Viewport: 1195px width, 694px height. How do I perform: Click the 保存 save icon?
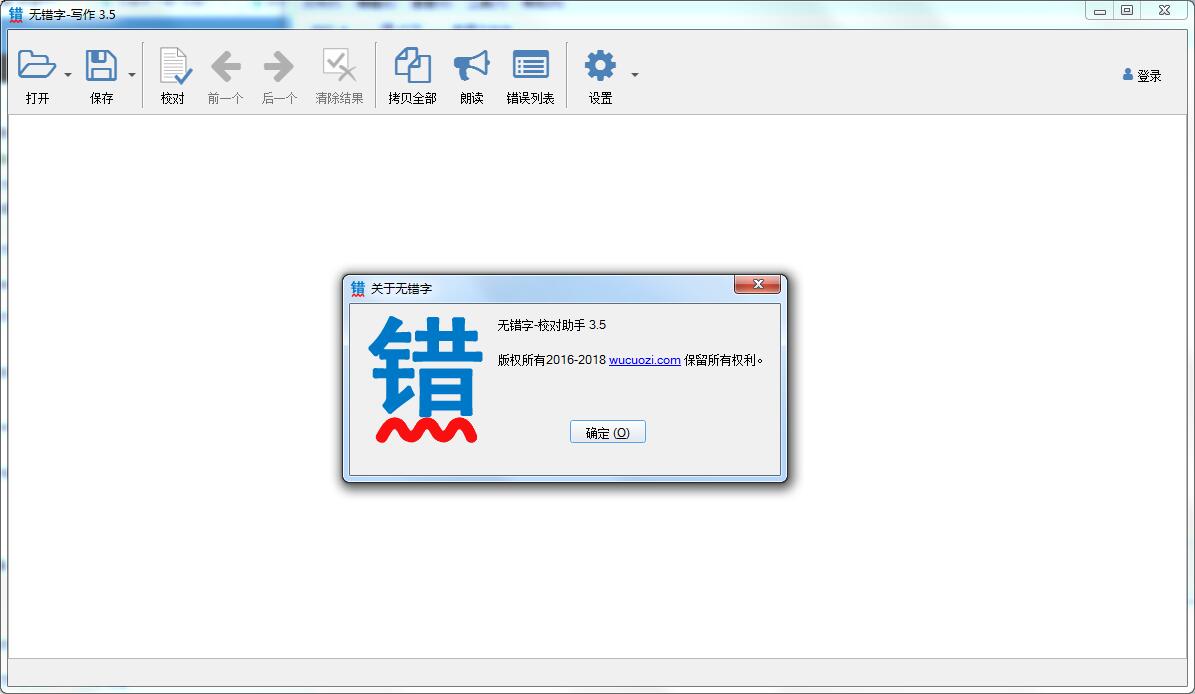pos(101,65)
